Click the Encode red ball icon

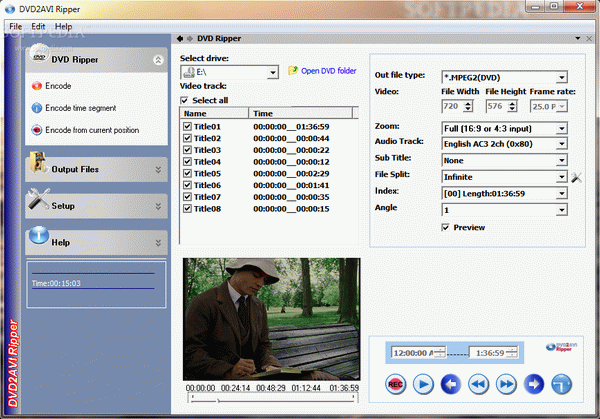(x=37, y=86)
